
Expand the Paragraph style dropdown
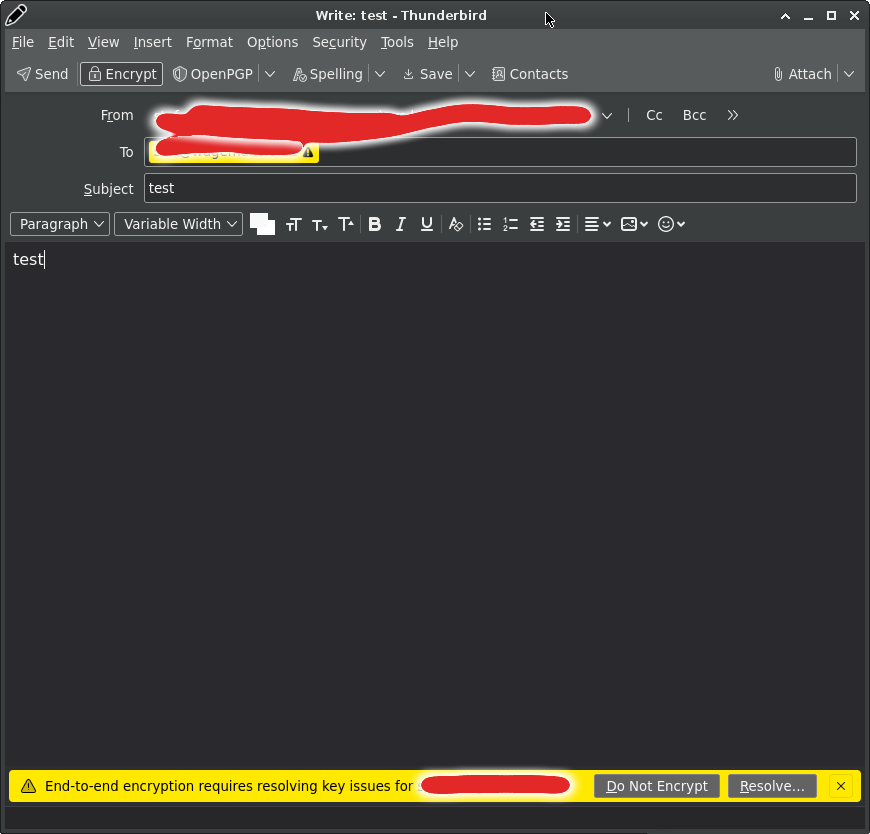pyautogui.click(x=60, y=224)
